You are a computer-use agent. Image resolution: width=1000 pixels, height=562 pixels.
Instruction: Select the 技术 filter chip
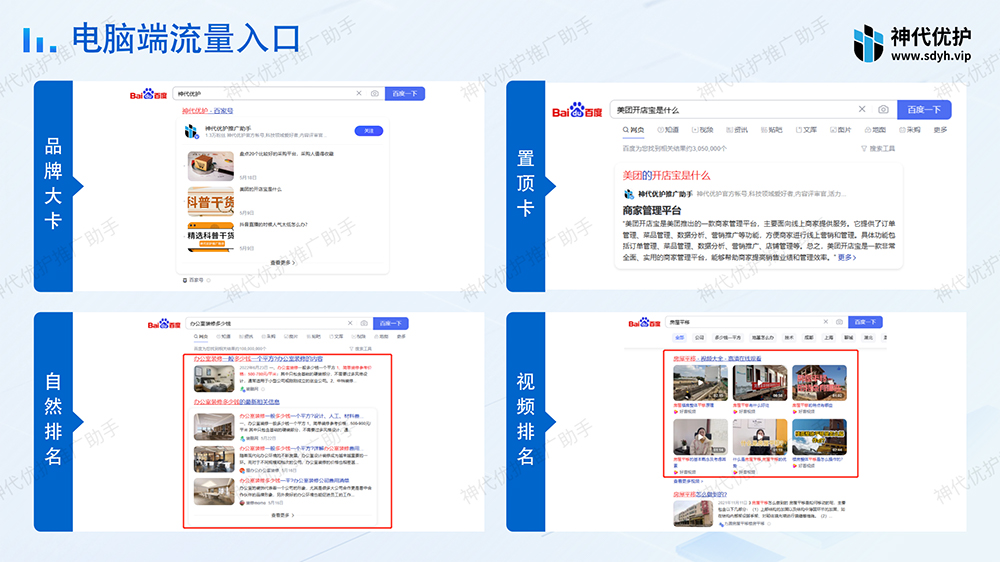789,337
